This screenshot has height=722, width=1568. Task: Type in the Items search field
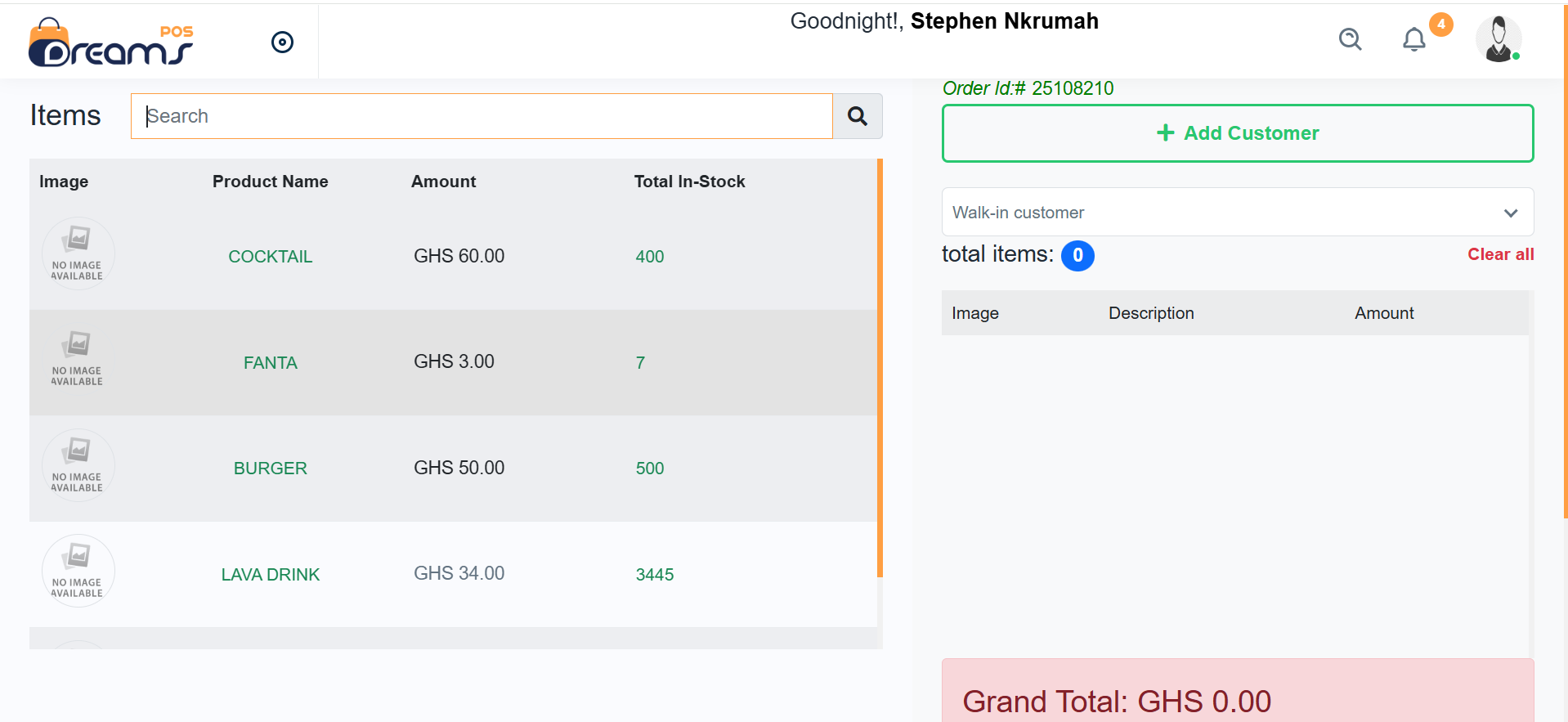pyautogui.click(x=482, y=116)
